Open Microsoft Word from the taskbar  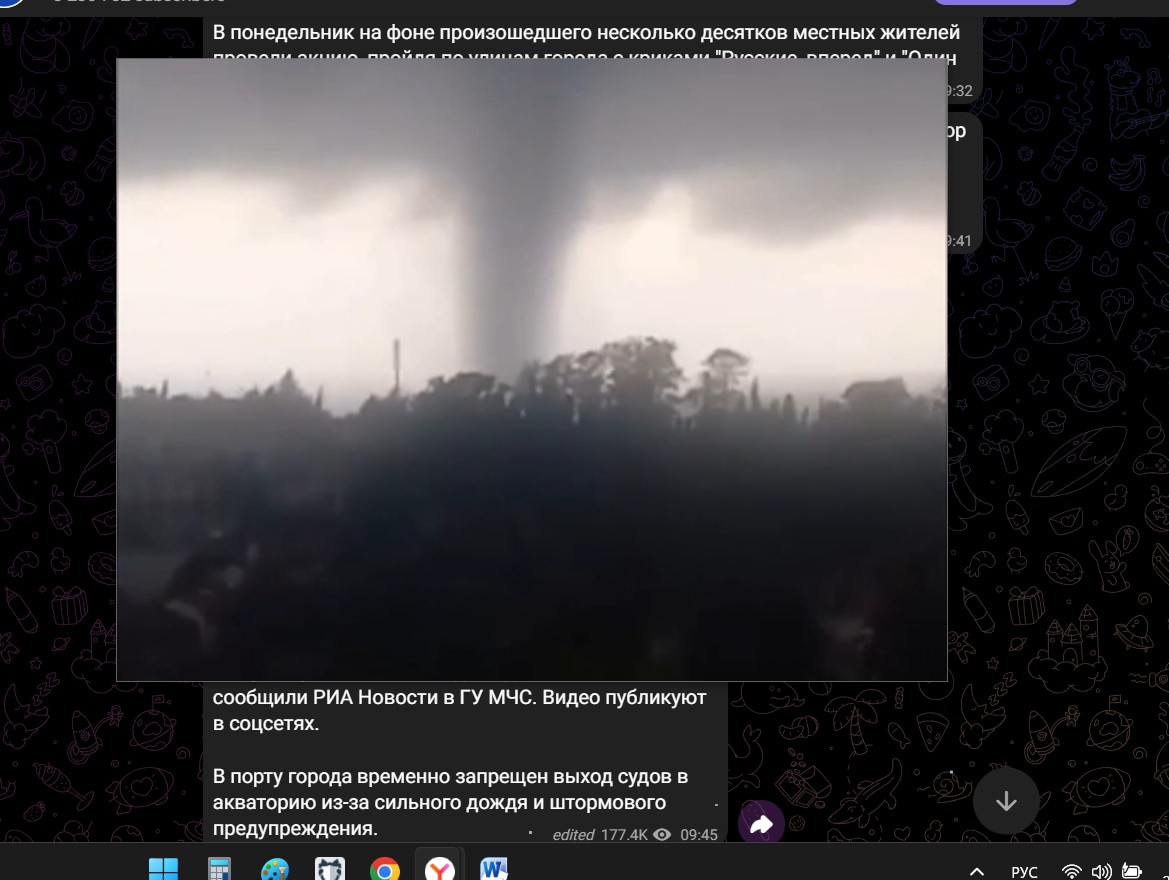pos(494,869)
